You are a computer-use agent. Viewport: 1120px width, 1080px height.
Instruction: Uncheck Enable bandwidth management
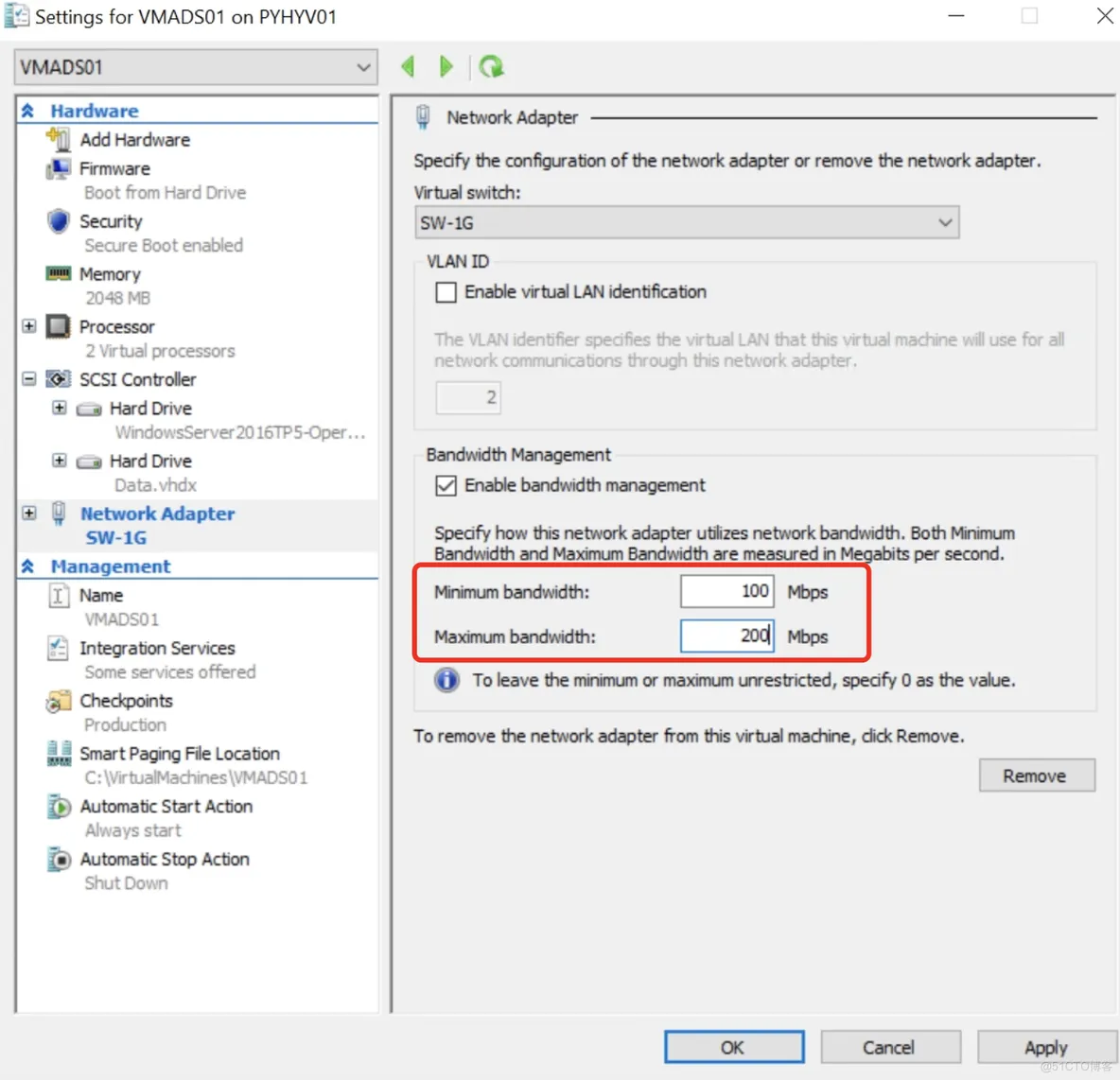coord(446,486)
